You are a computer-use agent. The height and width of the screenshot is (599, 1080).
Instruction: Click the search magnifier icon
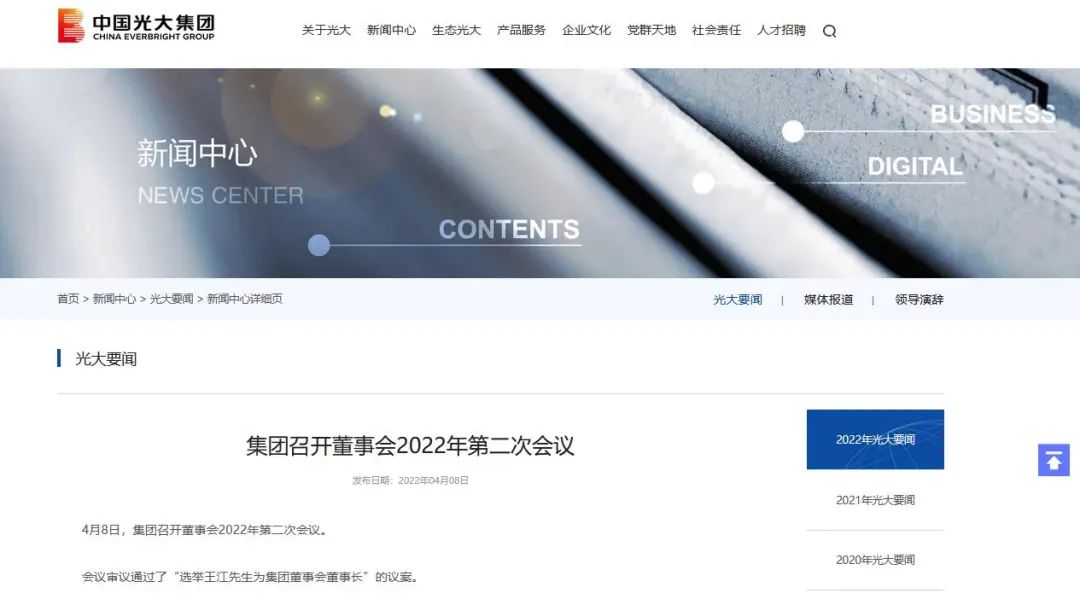tap(829, 31)
